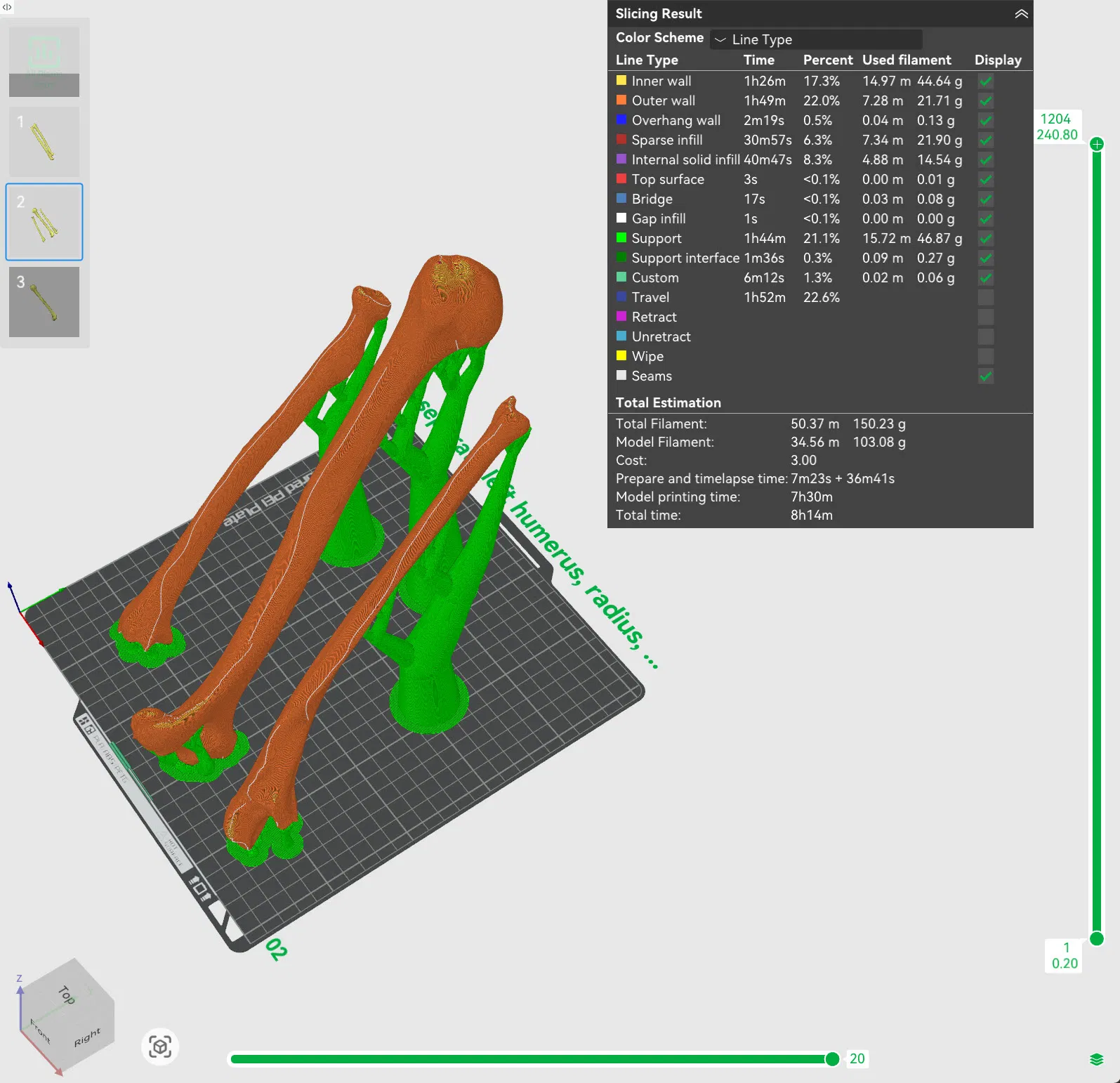Viewport: 1120px width, 1083px height.
Task: Click the top handle of the vertical layer slider
Action: click(1097, 145)
